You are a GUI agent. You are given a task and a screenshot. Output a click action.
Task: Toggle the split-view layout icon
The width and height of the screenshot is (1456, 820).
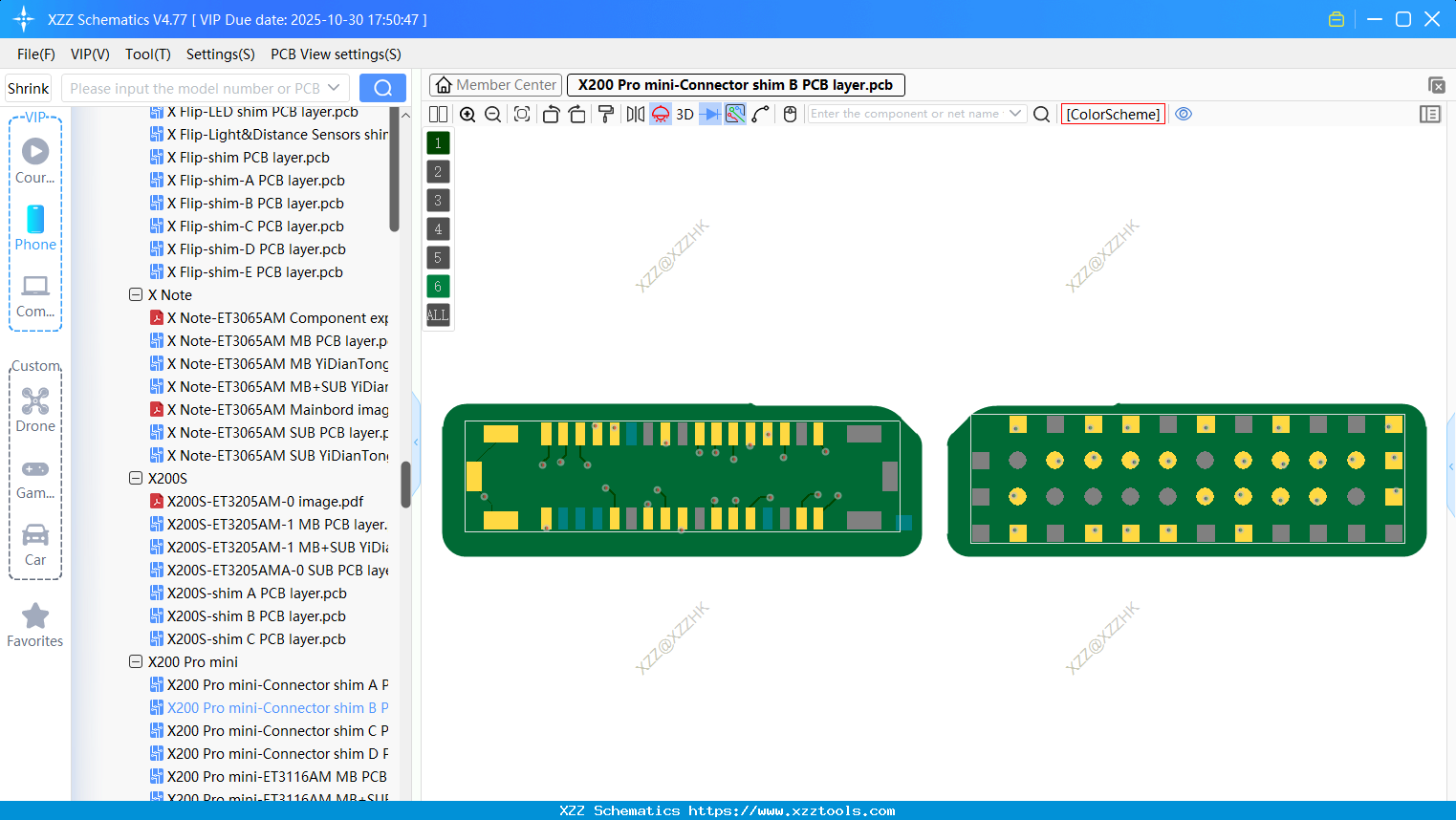438,114
